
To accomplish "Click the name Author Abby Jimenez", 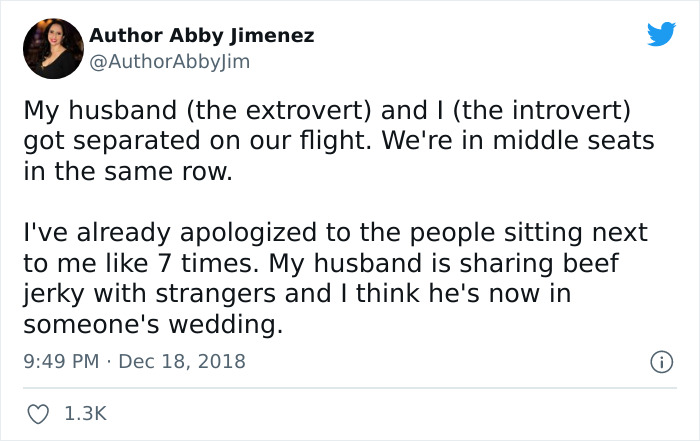I will pos(201,36).
